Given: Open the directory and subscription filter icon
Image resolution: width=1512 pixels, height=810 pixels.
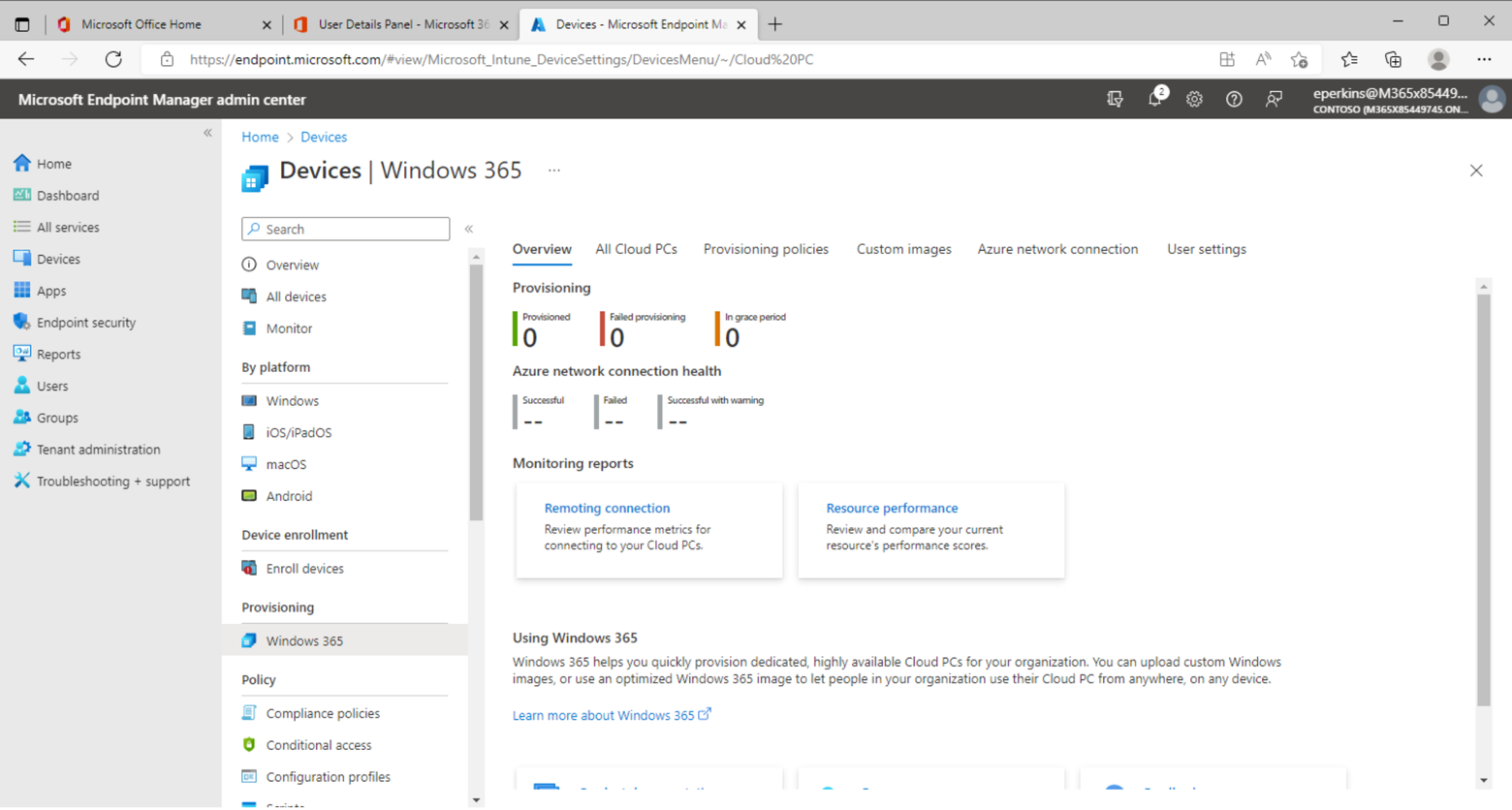Looking at the screenshot, I should (x=1116, y=99).
